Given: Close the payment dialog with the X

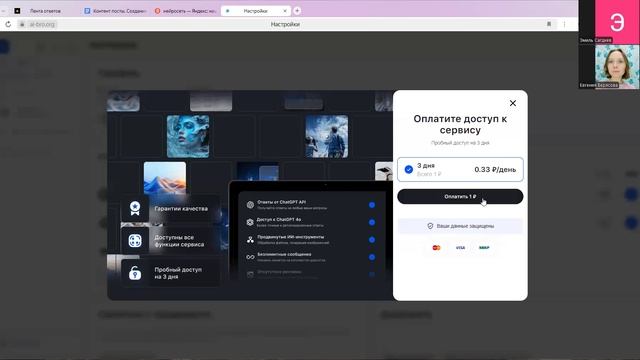Looking at the screenshot, I should pyautogui.click(x=513, y=103).
